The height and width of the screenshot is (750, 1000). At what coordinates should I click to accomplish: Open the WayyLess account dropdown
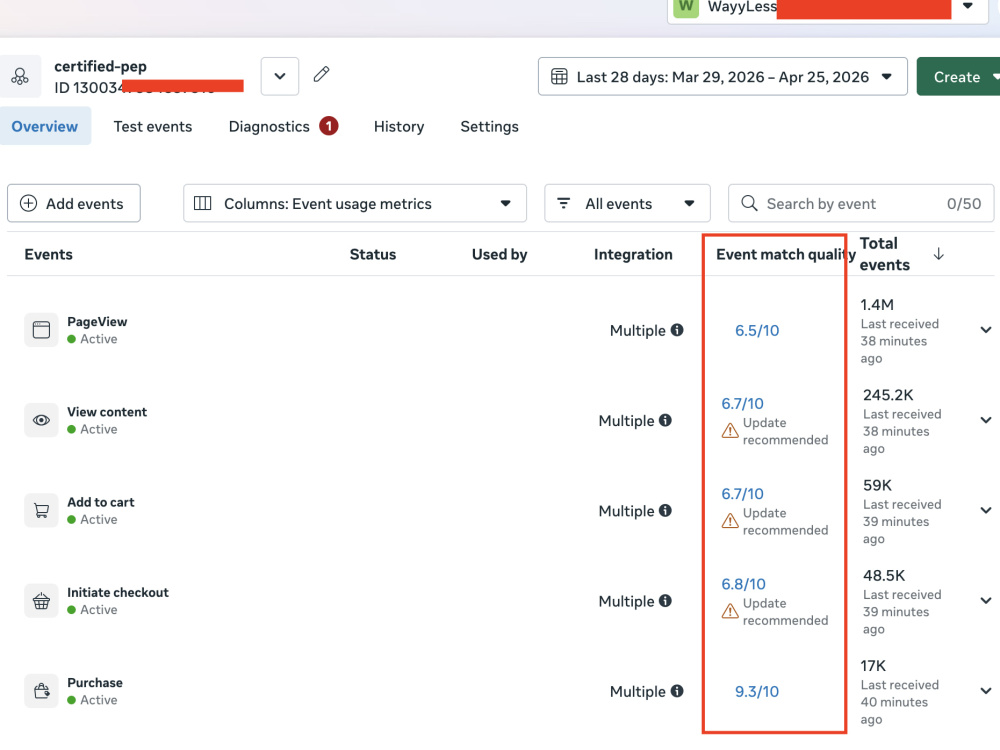[x=967, y=6]
